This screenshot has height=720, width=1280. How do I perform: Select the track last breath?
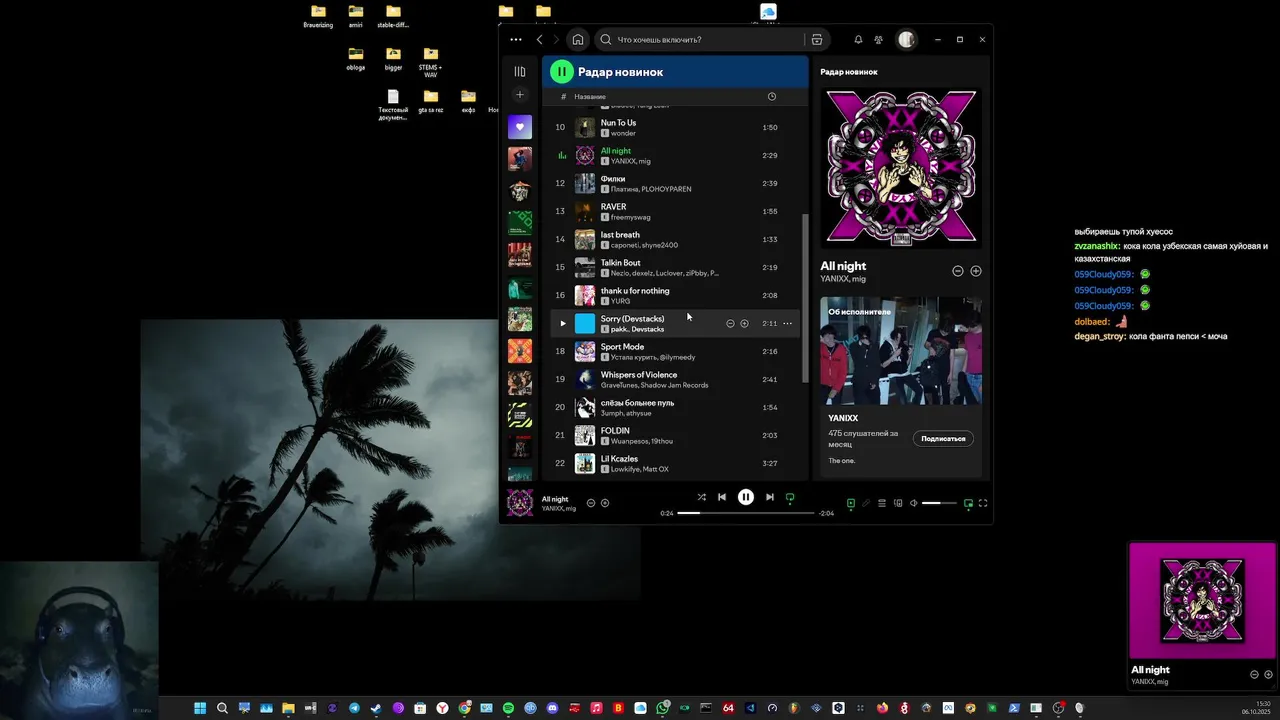(675, 239)
